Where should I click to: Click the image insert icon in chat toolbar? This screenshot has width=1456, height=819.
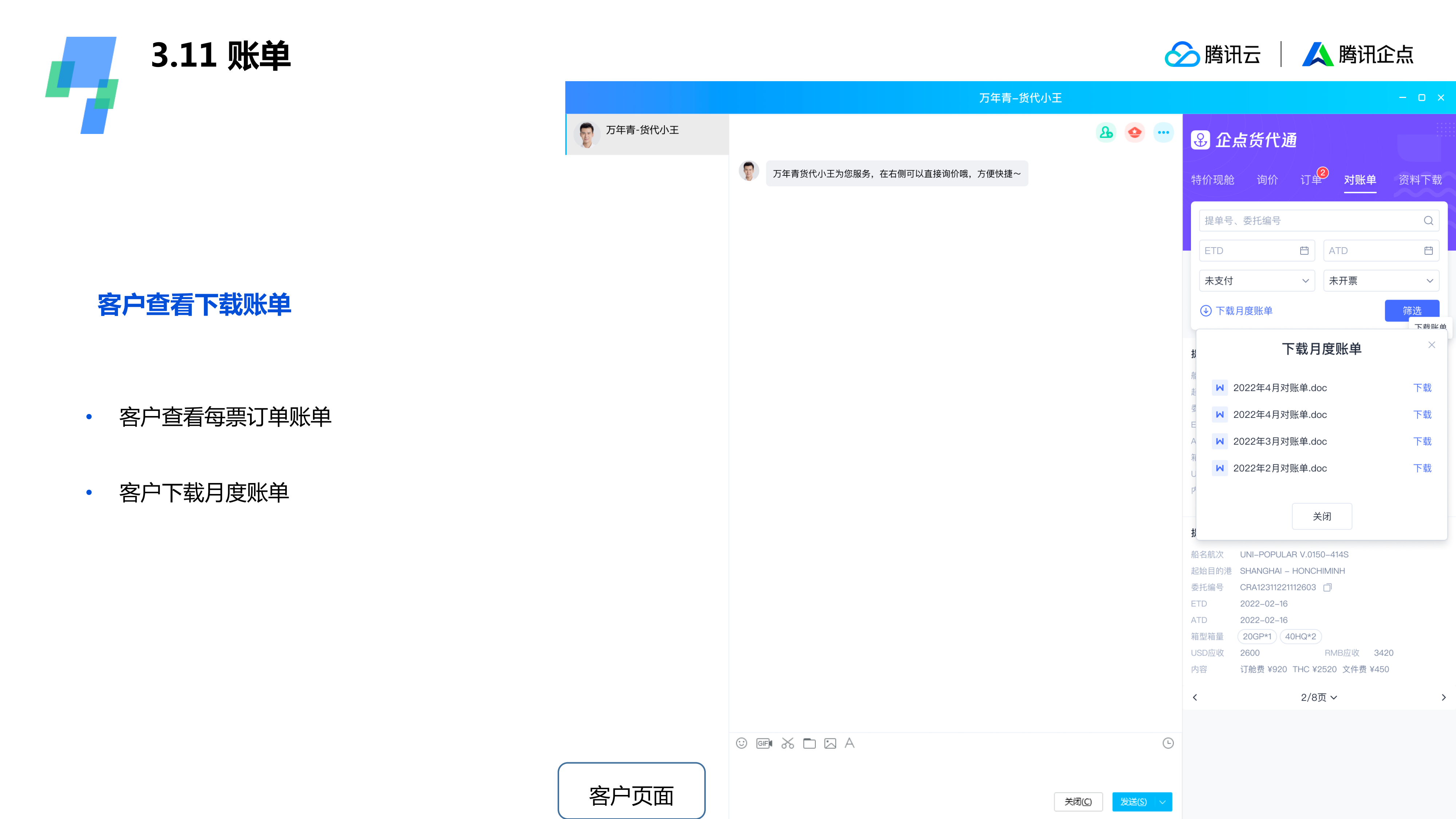click(830, 743)
